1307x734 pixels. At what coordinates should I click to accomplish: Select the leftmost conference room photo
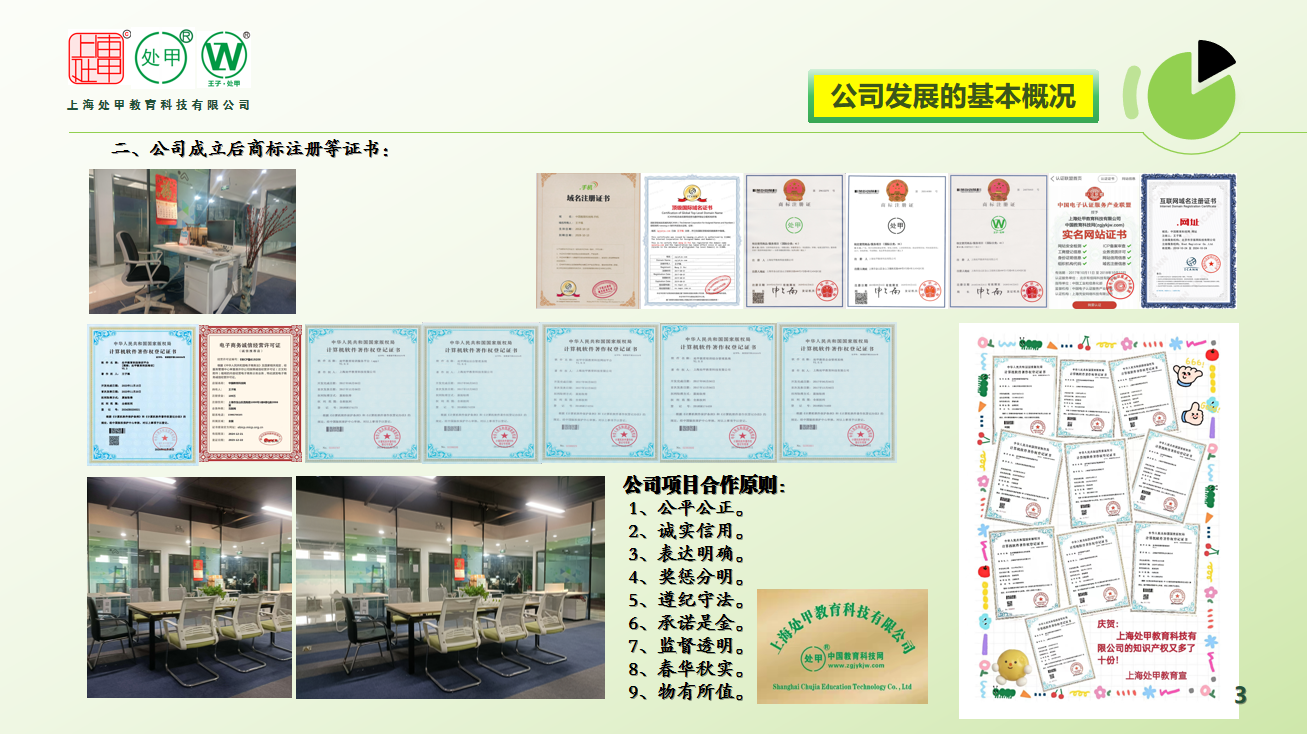189,587
